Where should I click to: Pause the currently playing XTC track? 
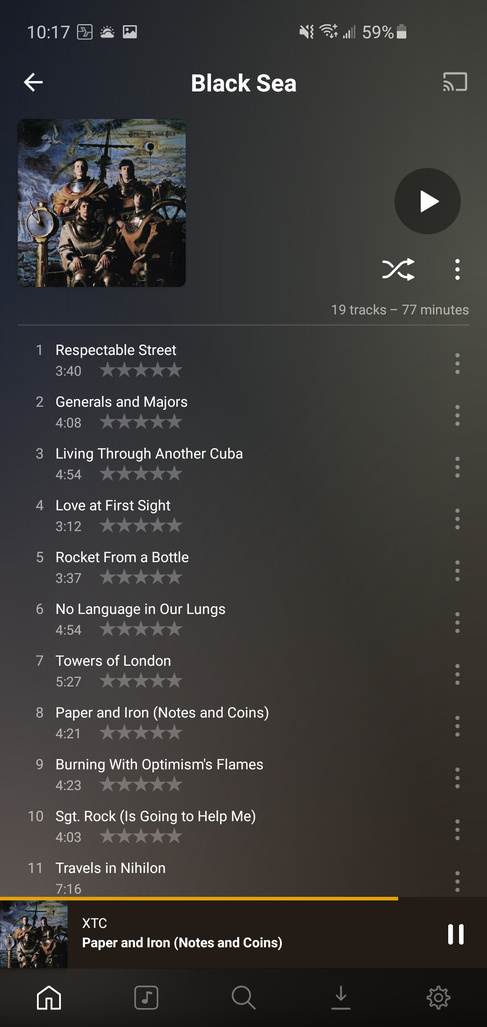pos(456,934)
